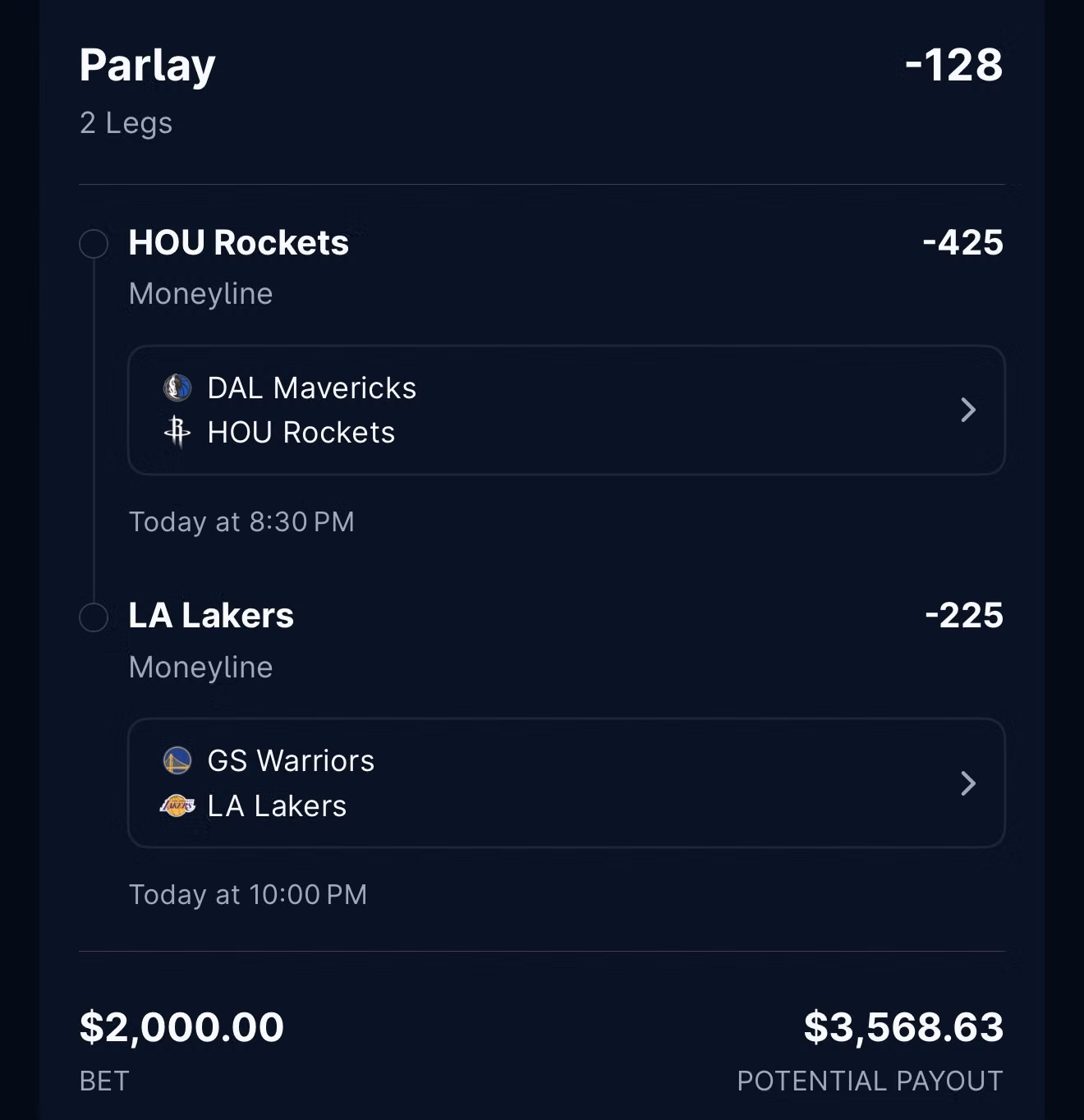Click the -425 Rockets moneyline odds
The image size is (1084, 1120).
tap(962, 242)
